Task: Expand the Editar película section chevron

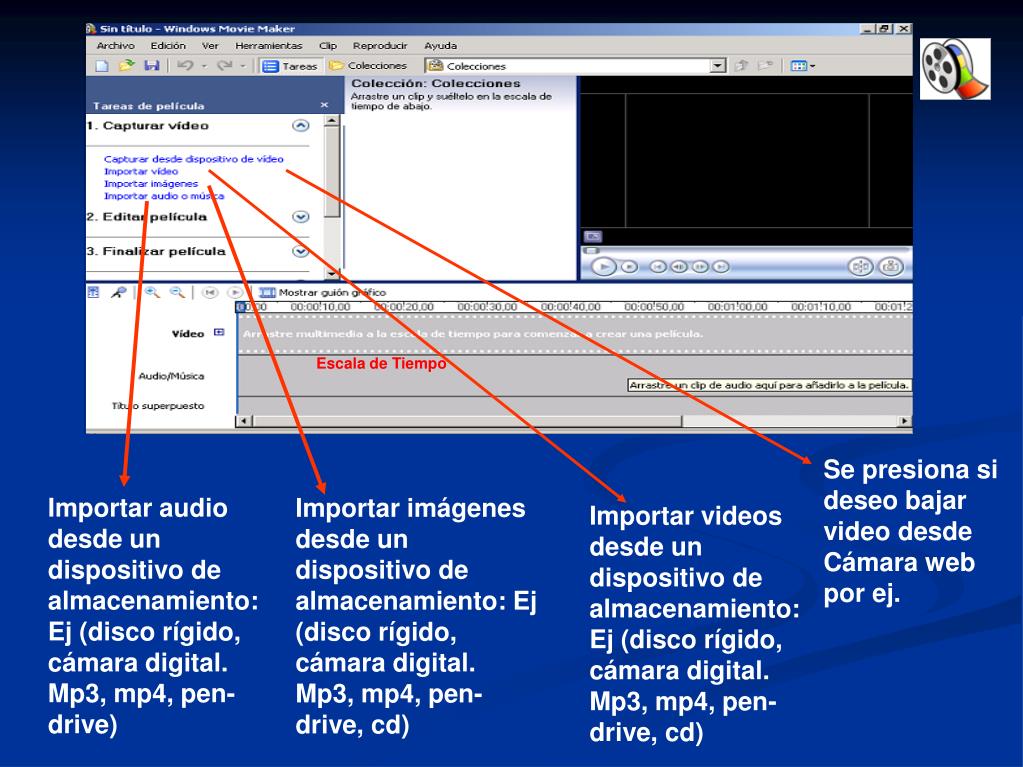Action: pos(300,217)
